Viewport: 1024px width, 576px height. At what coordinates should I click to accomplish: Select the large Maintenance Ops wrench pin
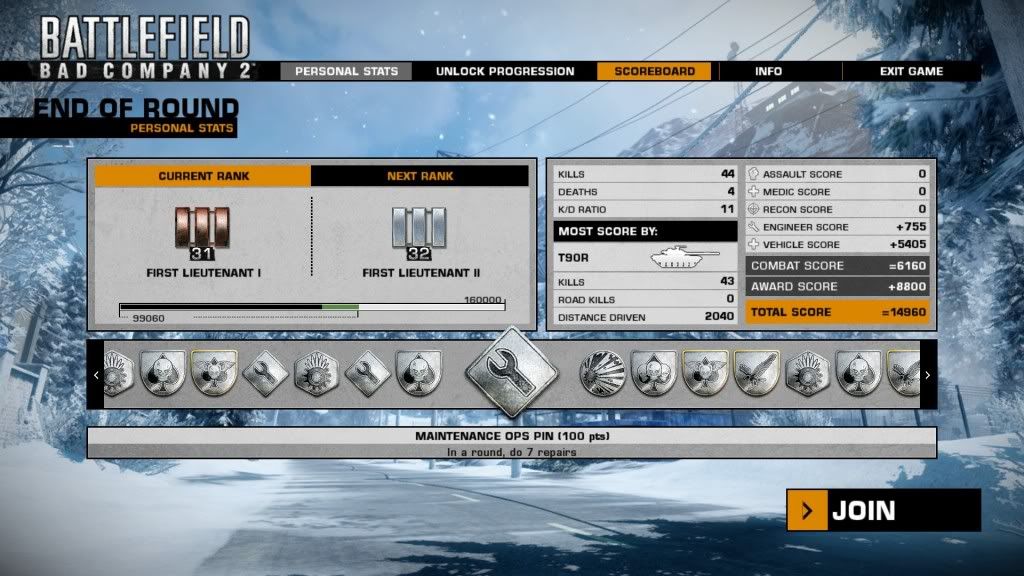click(512, 373)
